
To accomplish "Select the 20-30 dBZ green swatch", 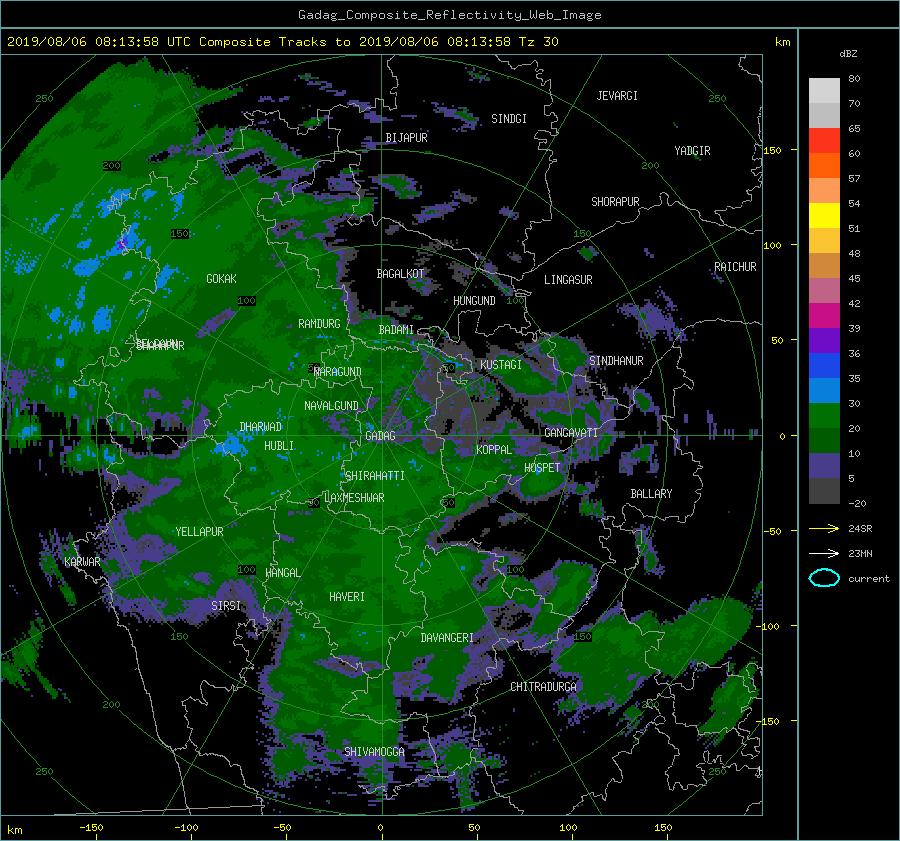I will 824,416.
